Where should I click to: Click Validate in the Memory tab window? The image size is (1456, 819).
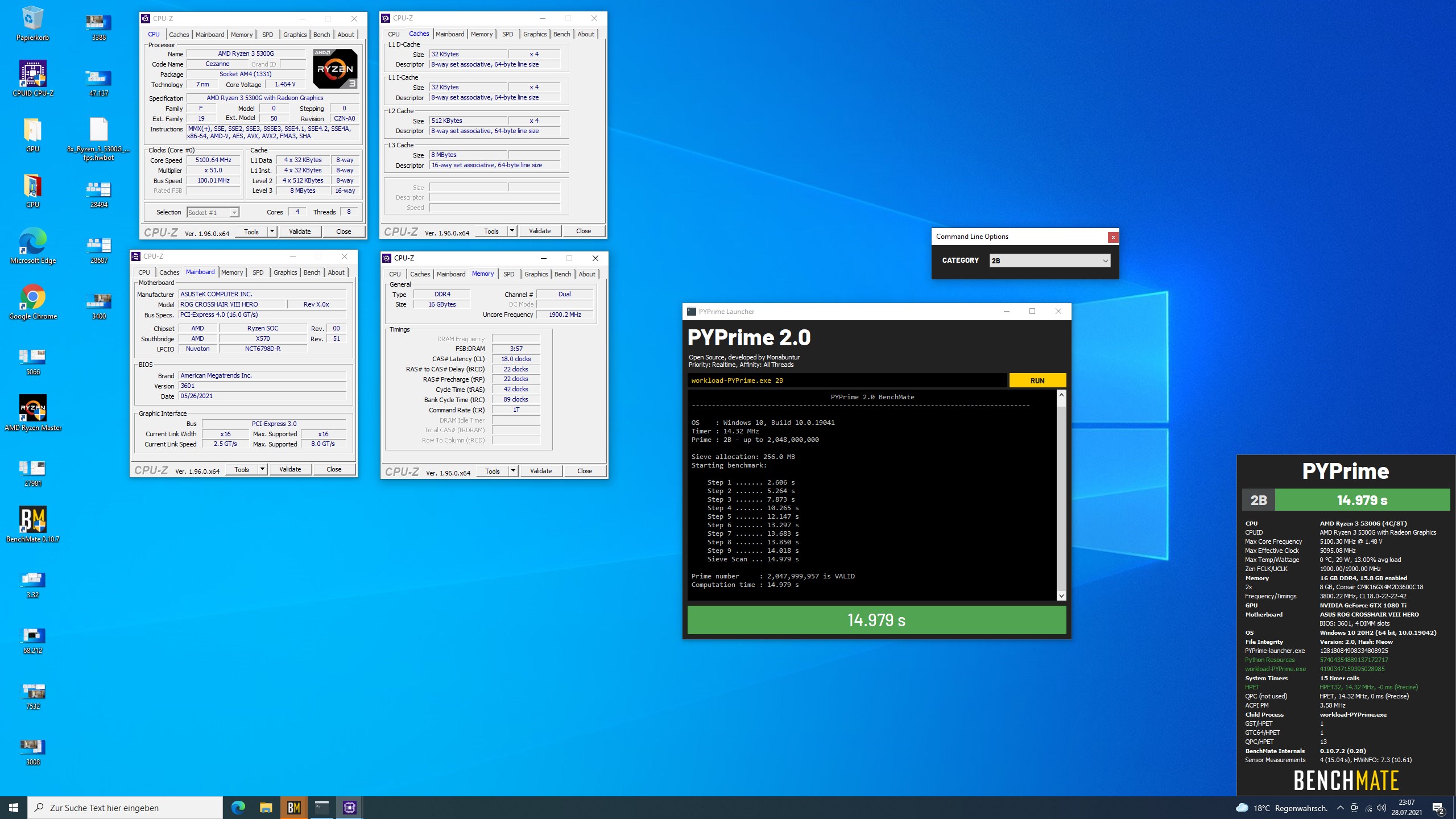541,471
